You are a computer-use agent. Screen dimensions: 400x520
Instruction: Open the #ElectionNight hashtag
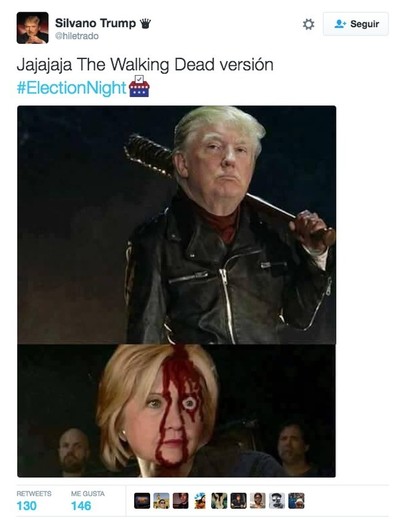71,88
